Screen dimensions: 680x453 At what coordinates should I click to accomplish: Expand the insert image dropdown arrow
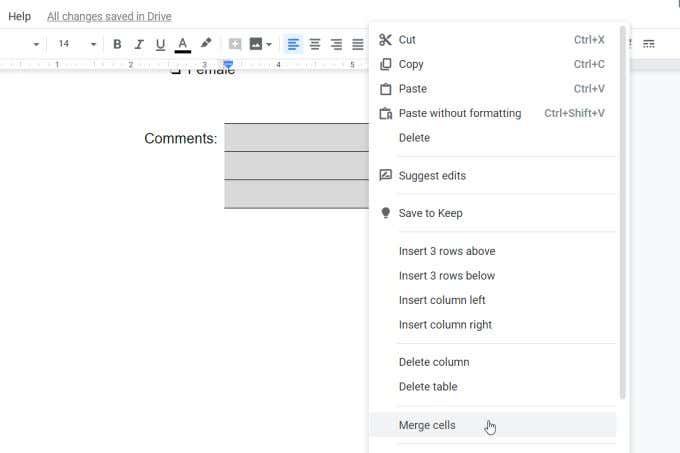(269, 44)
